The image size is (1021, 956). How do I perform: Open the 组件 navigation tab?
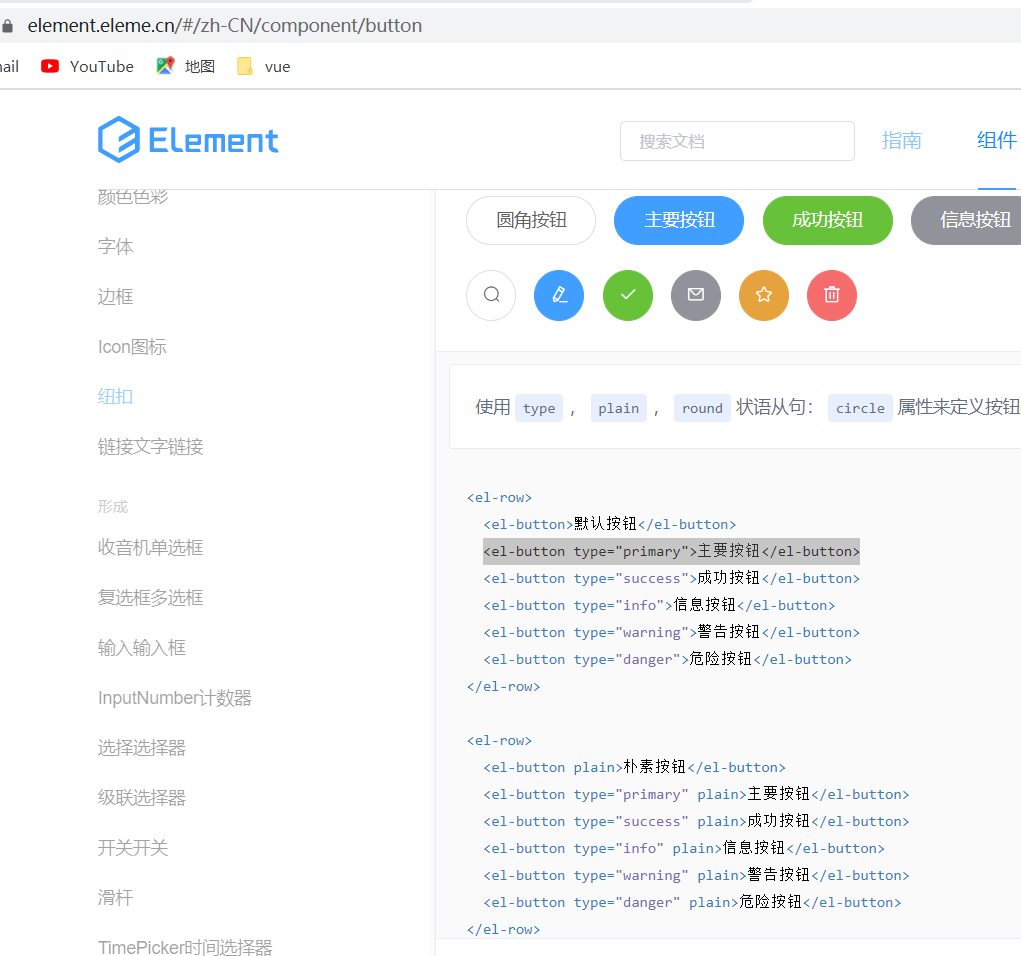coord(997,140)
